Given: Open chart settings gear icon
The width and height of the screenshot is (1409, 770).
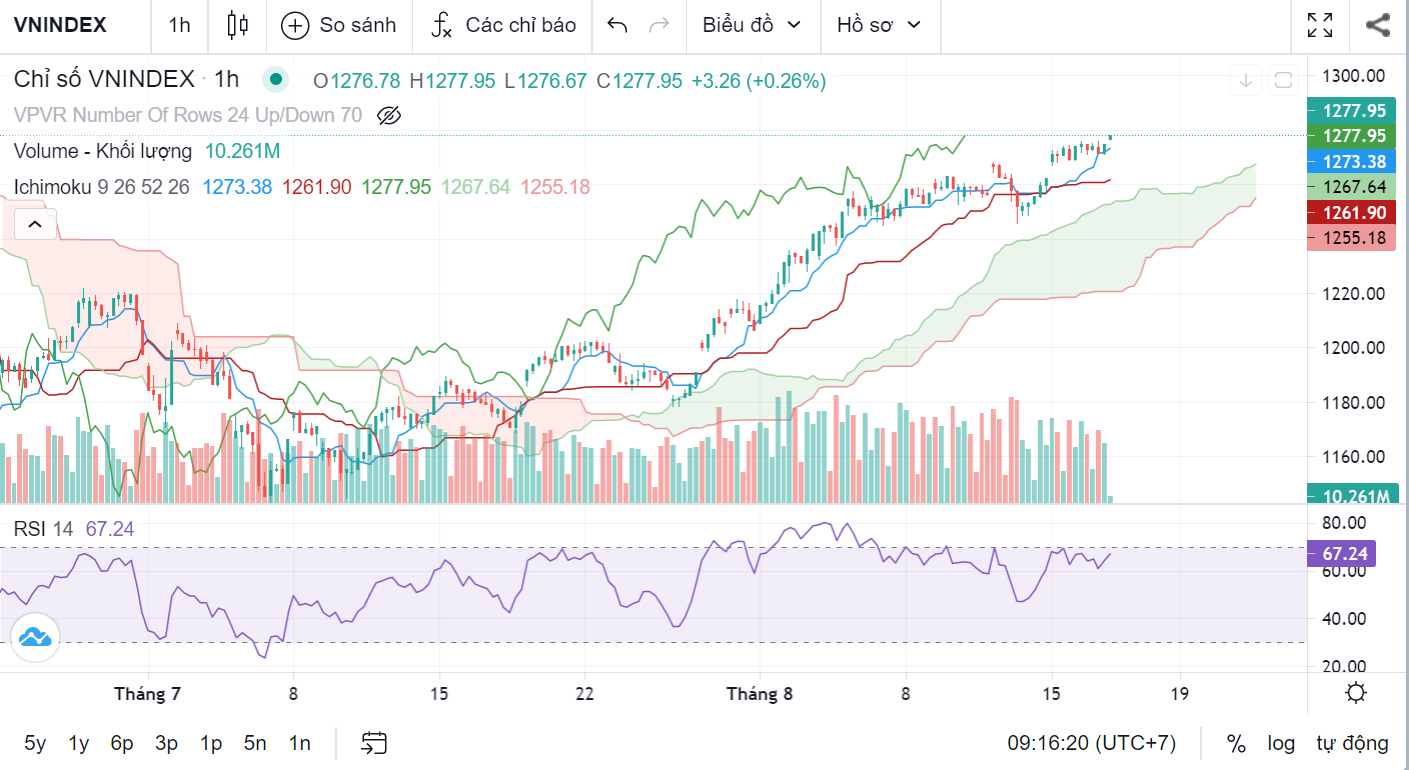Looking at the screenshot, I should [1356, 692].
